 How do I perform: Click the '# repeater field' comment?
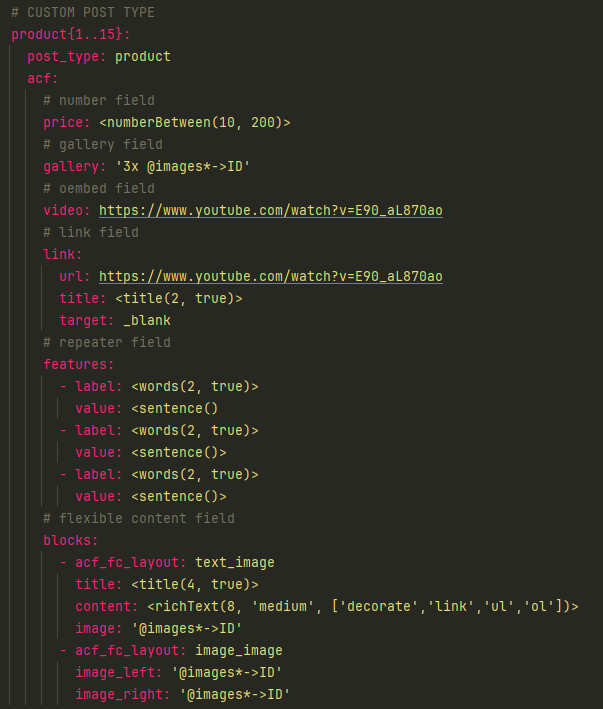107,342
